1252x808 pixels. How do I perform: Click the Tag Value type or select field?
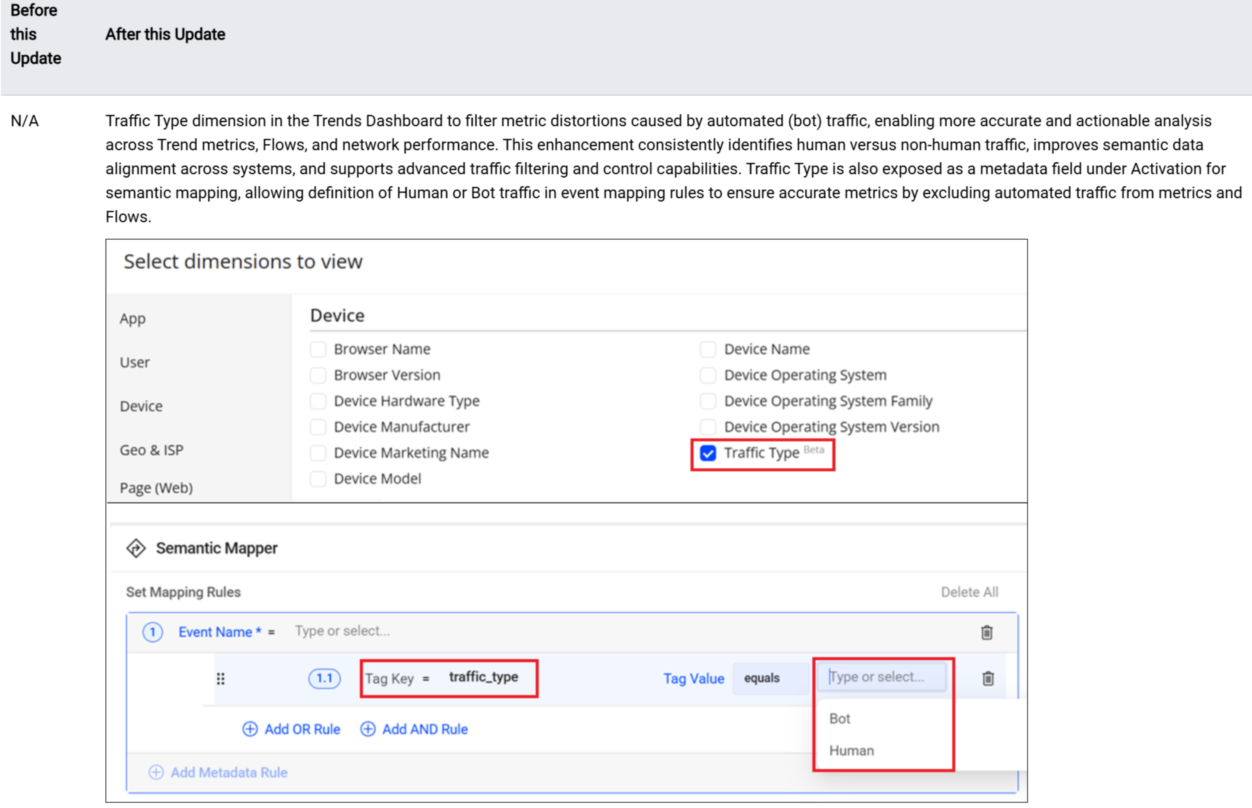[x=884, y=677]
